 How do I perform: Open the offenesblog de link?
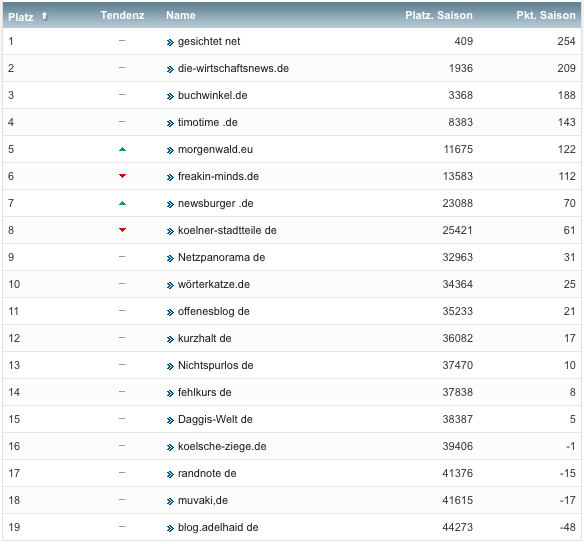[x=213, y=311]
